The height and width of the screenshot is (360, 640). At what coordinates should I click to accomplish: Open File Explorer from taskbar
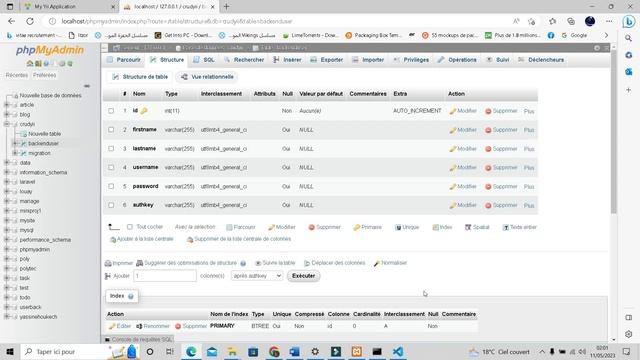pos(232,351)
